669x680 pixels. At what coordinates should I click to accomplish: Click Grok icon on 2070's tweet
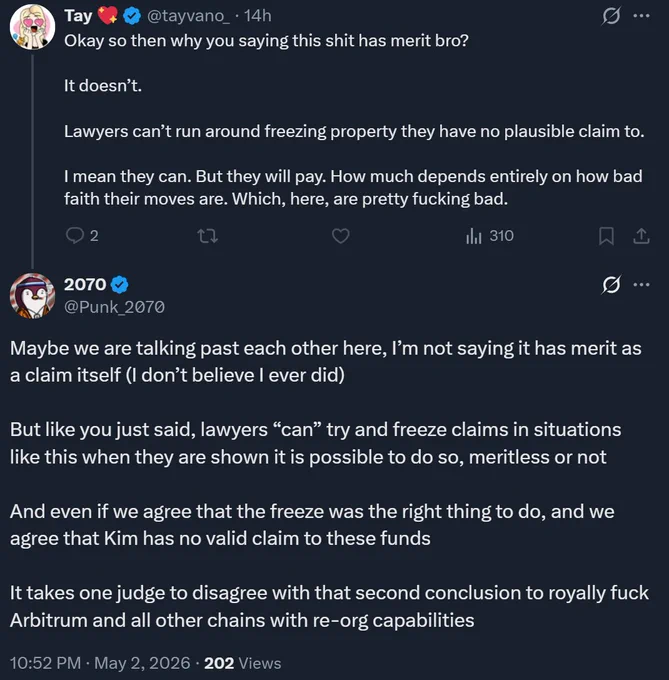[x=611, y=285]
